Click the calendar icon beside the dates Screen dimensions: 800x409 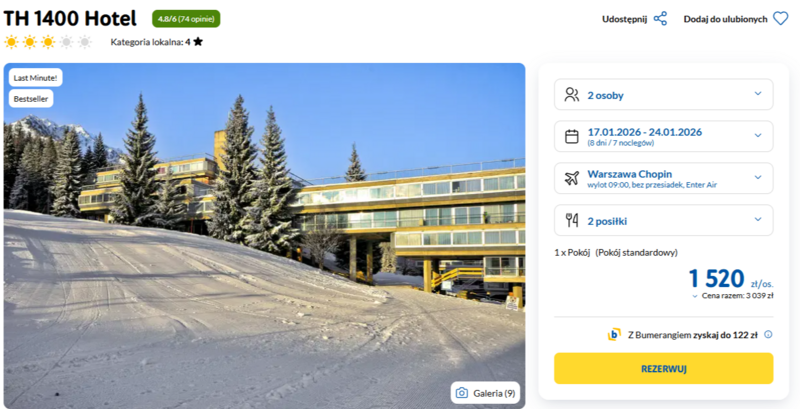click(x=571, y=136)
